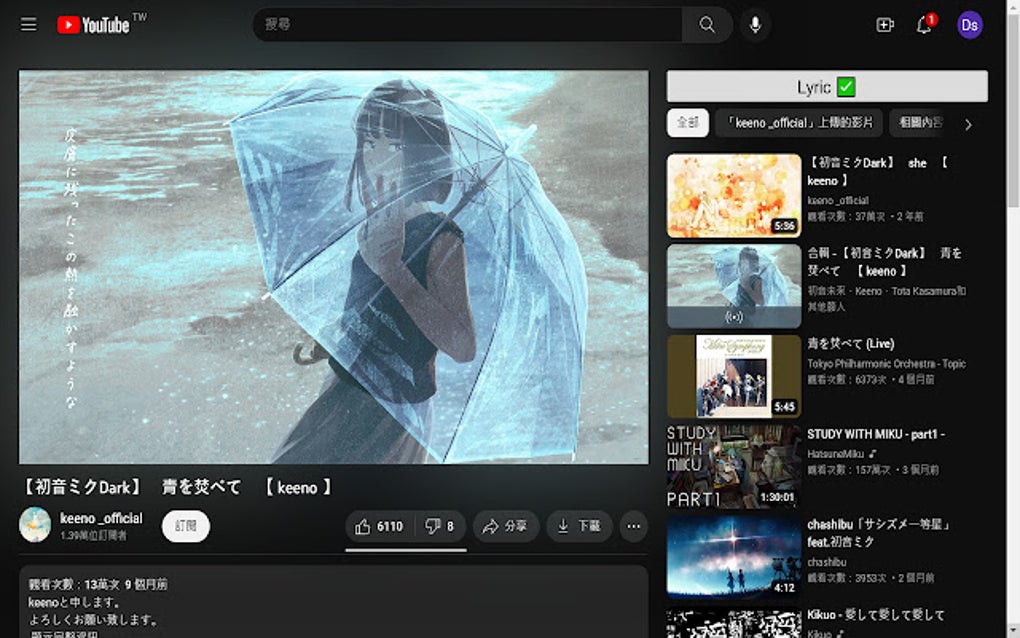Open more actions three-dot menu
1020x638 pixels.
point(634,526)
